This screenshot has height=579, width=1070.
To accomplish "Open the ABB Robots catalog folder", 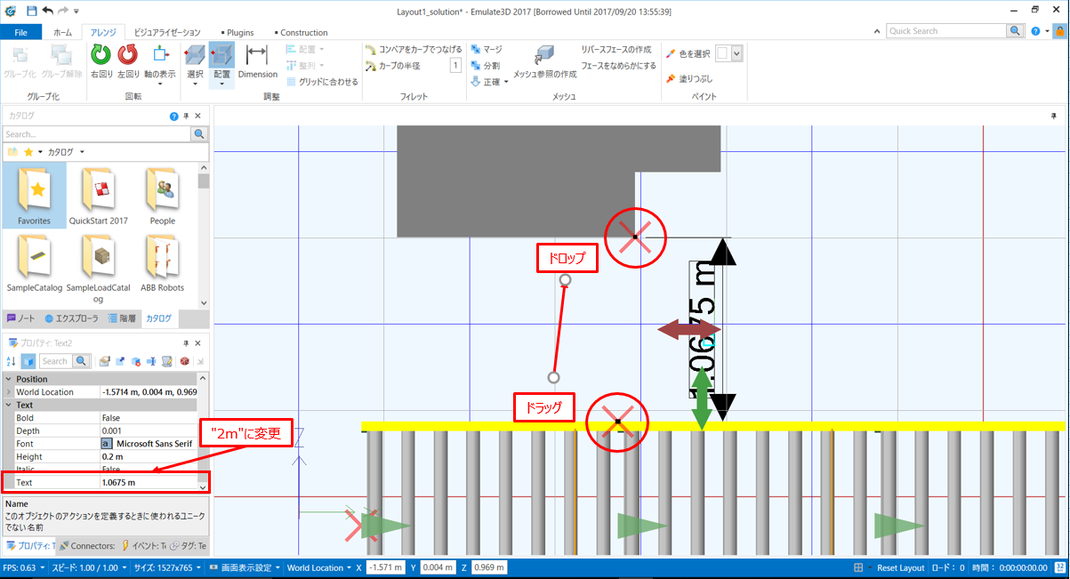I will pos(162,265).
